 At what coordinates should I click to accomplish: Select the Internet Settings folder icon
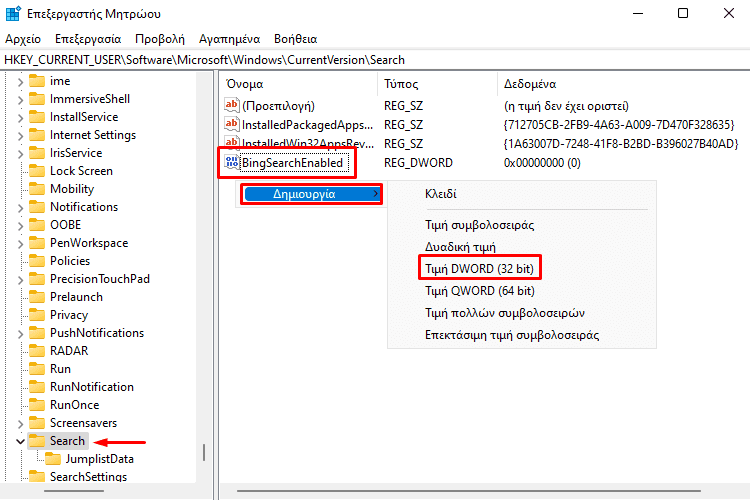point(37,135)
